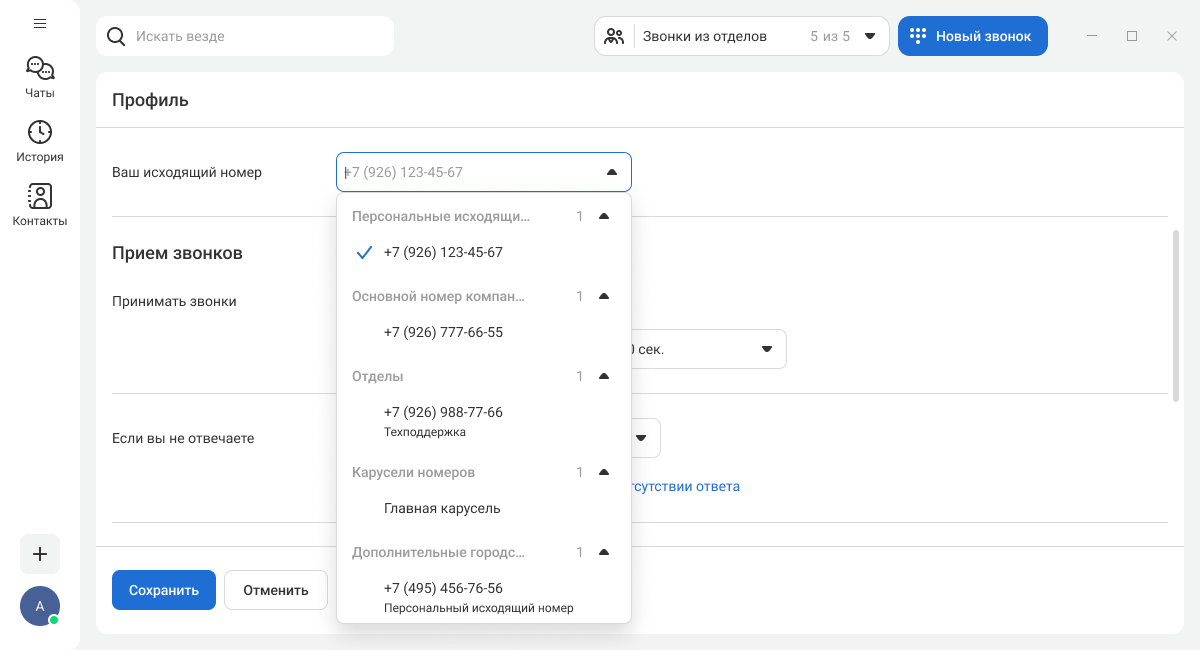Click the search magnifier icon
Image resolution: width=1200 pixels, height=650 pixels.
click(x=116, y=36)
